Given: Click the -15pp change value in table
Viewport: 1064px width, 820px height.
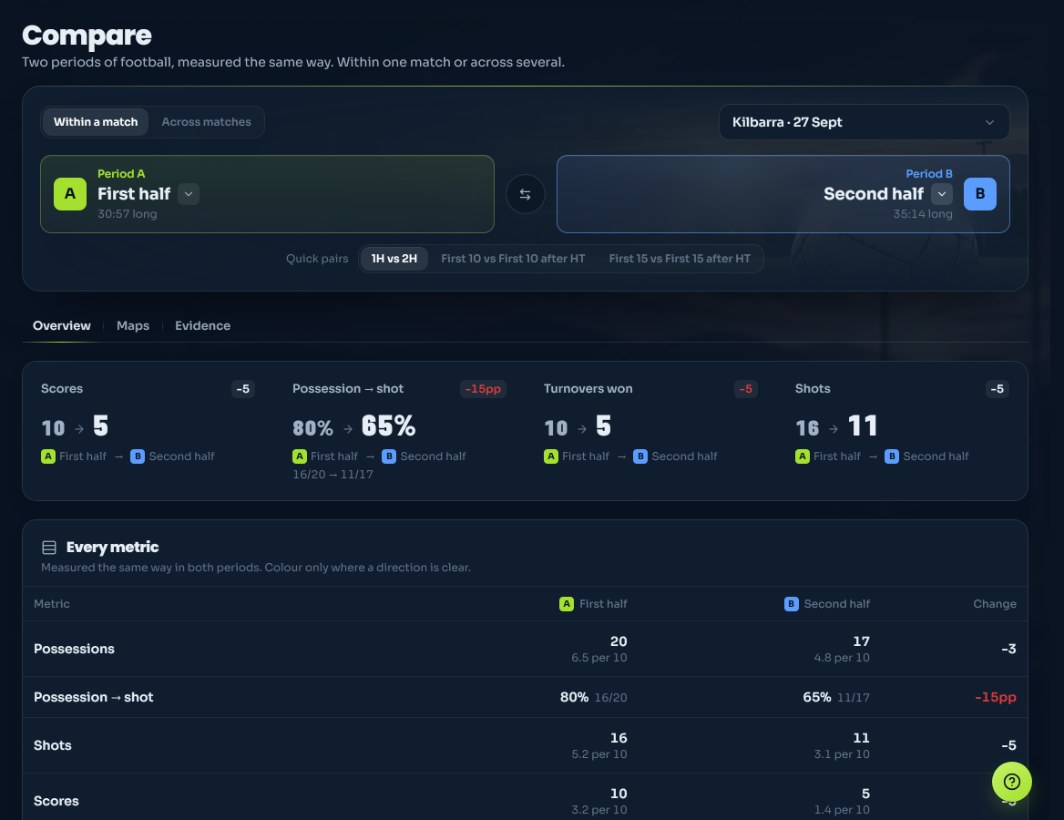Looking at the screenshot, I should [995, 697].
